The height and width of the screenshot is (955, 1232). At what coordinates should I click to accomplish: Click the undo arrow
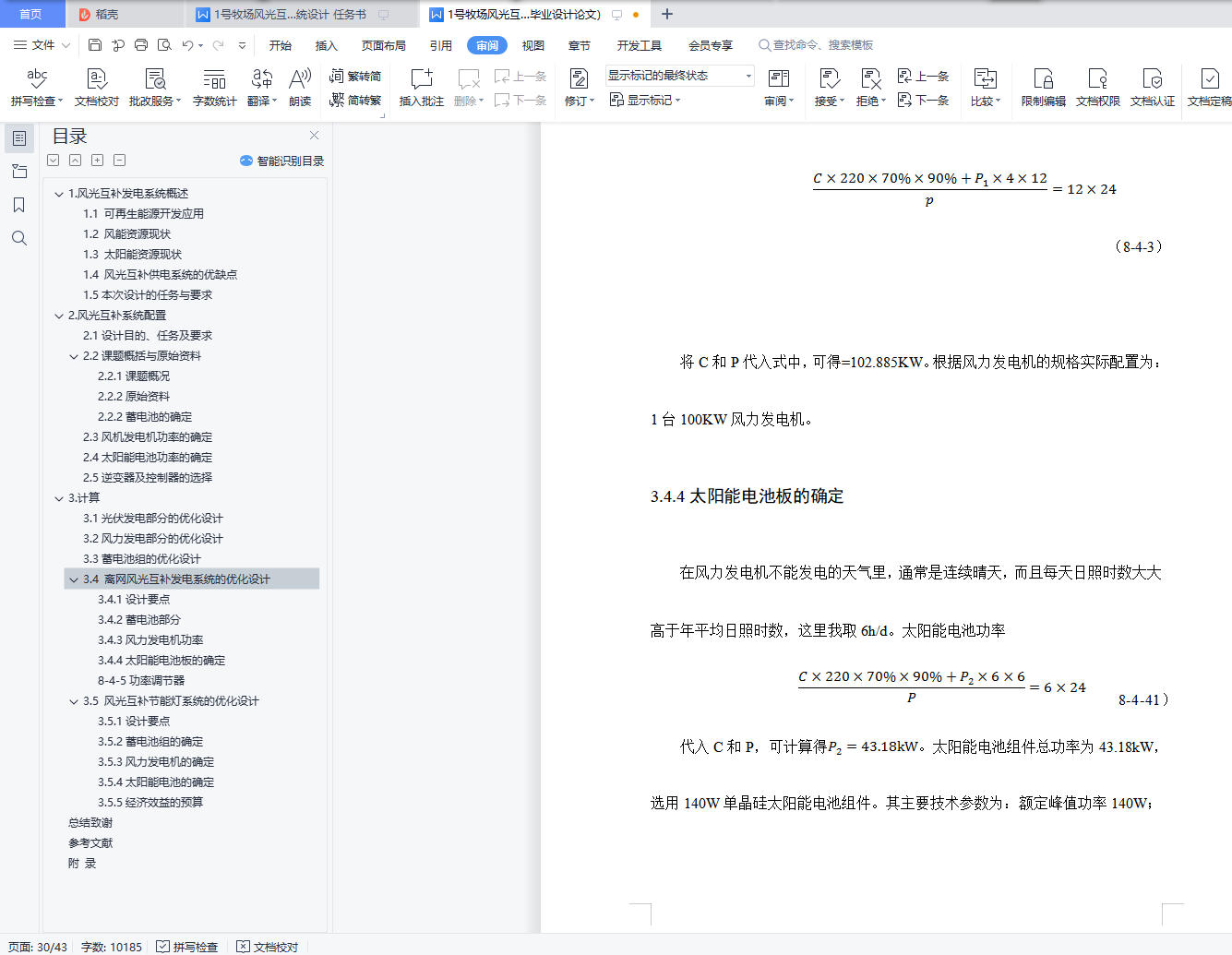coord(187,45)
